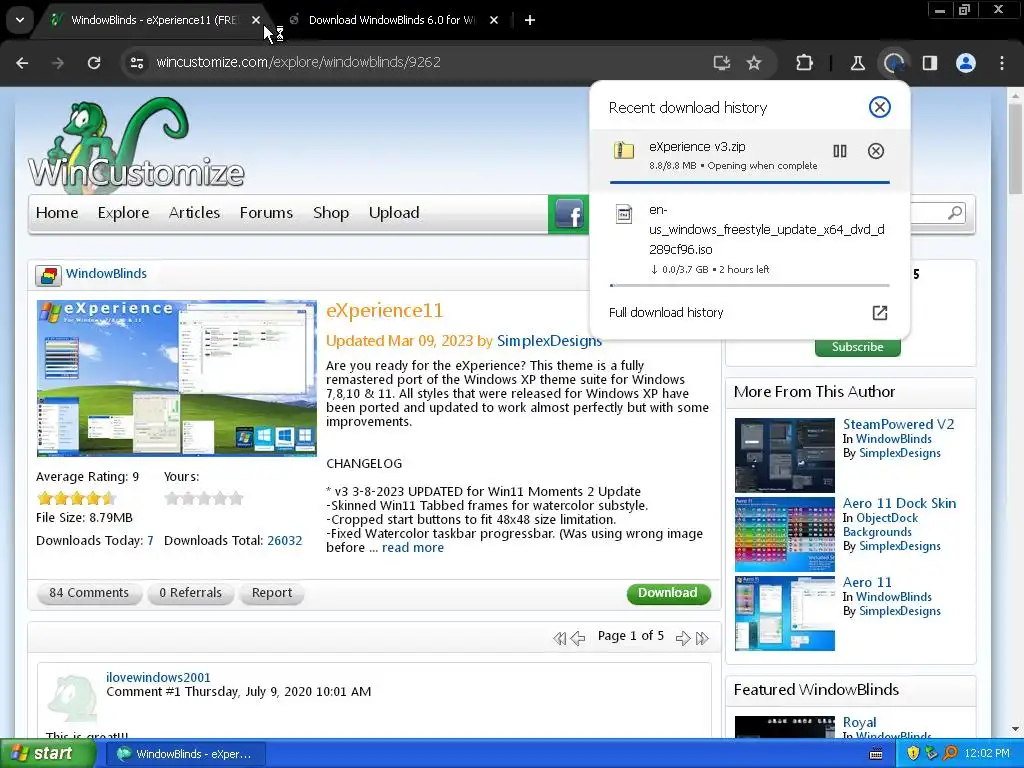
Task: Cancel the eXperience v3.zip download
Action: [x=876, y=152]
